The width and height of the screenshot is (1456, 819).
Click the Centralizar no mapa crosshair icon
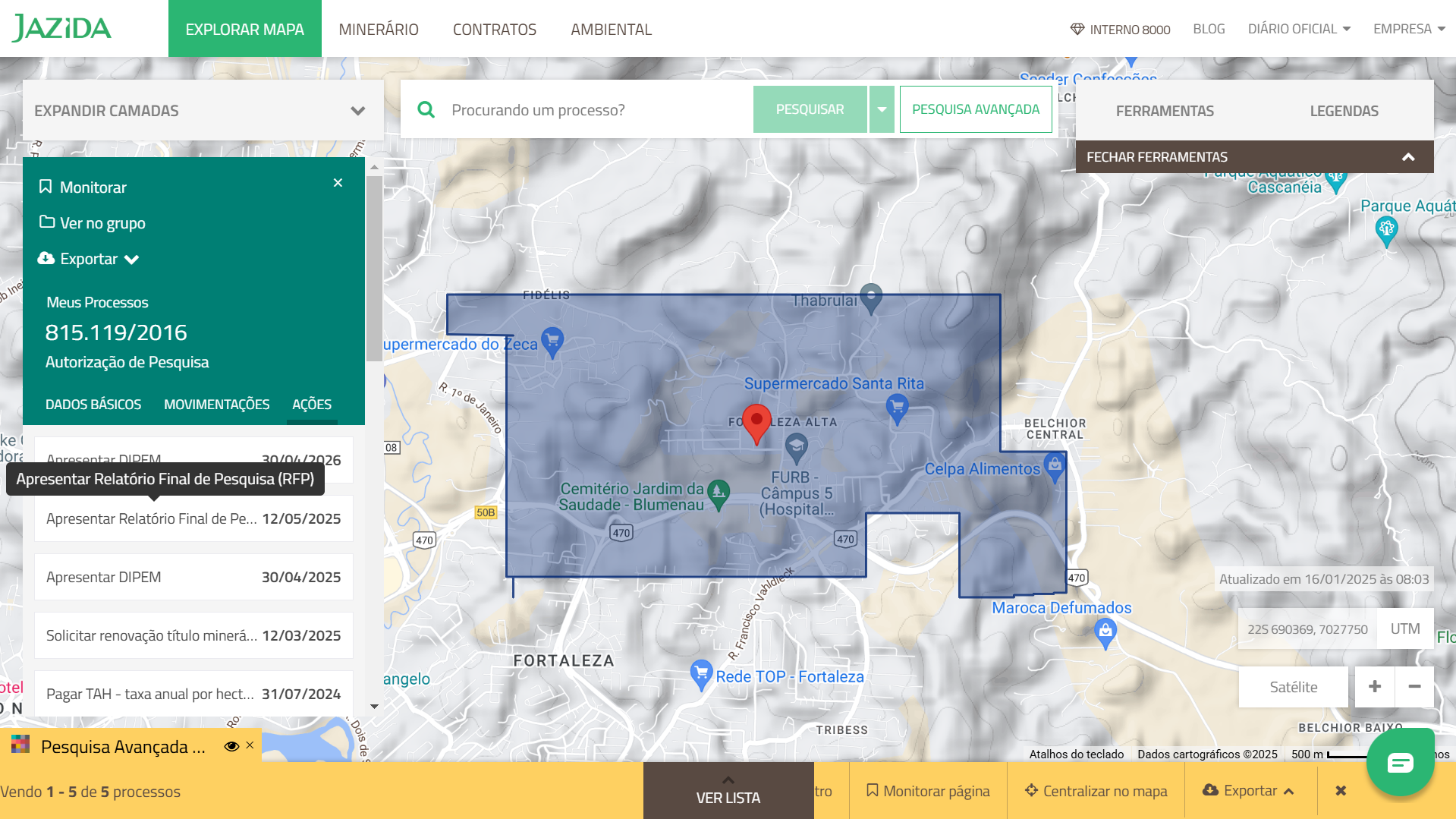[x=1031, y=791]
